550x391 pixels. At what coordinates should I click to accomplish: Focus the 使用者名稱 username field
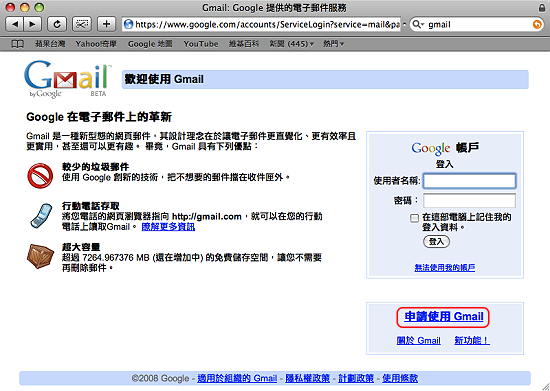(x=469, y=181)
